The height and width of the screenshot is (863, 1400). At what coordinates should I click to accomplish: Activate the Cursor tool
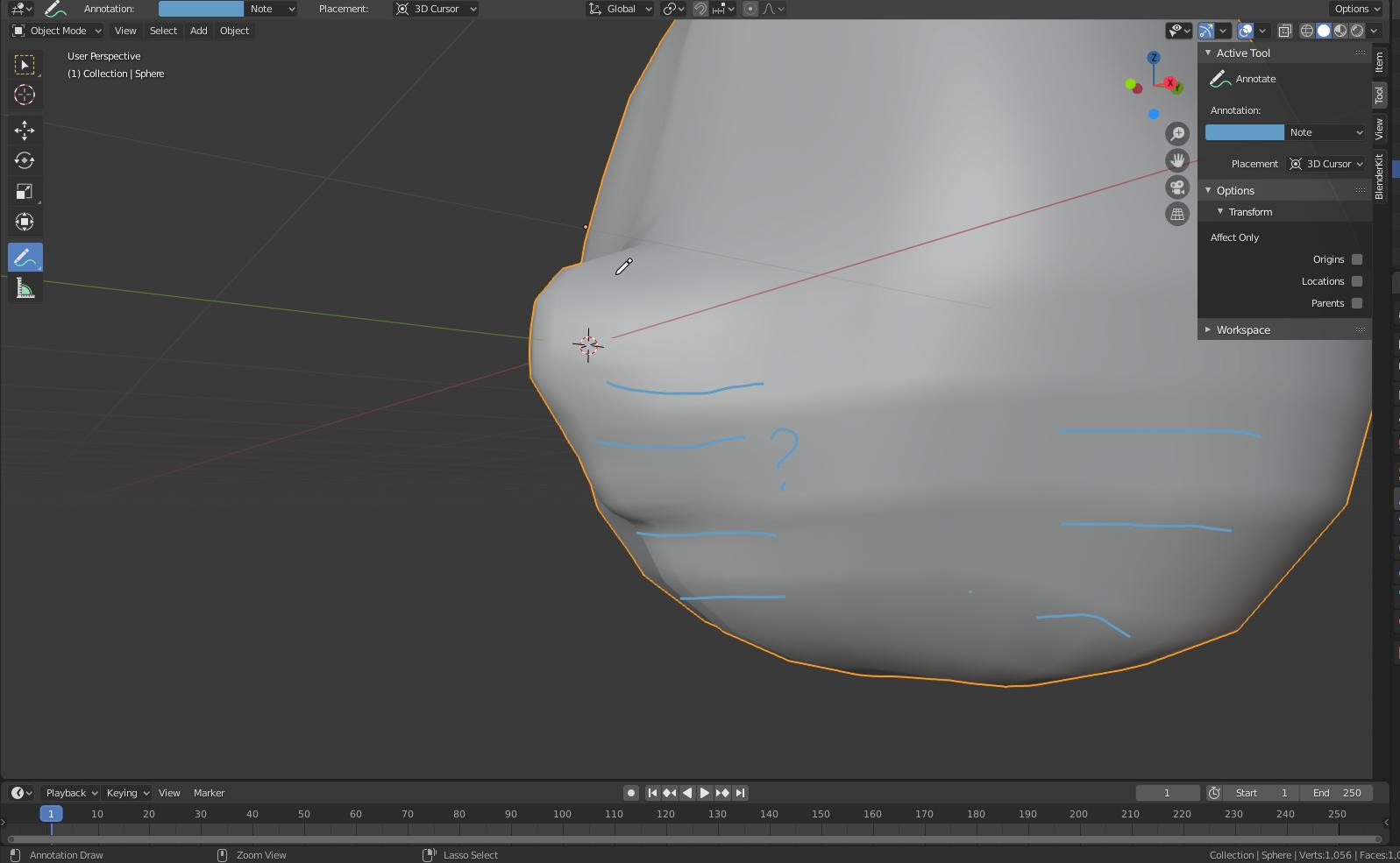(x=25, y=95)
